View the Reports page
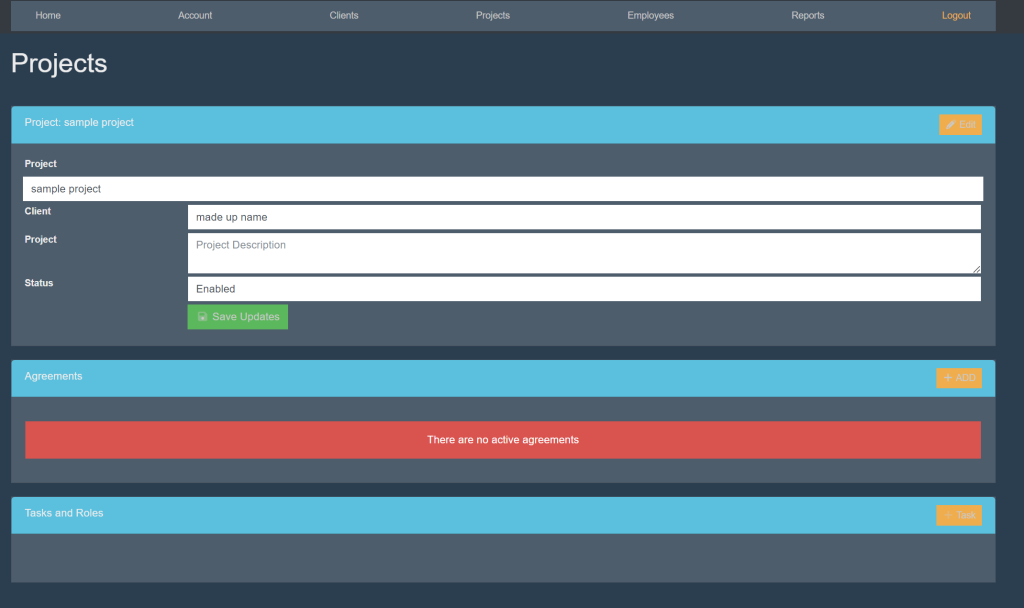The width and height of the screenshot is (1024, 608). [808, 16]
